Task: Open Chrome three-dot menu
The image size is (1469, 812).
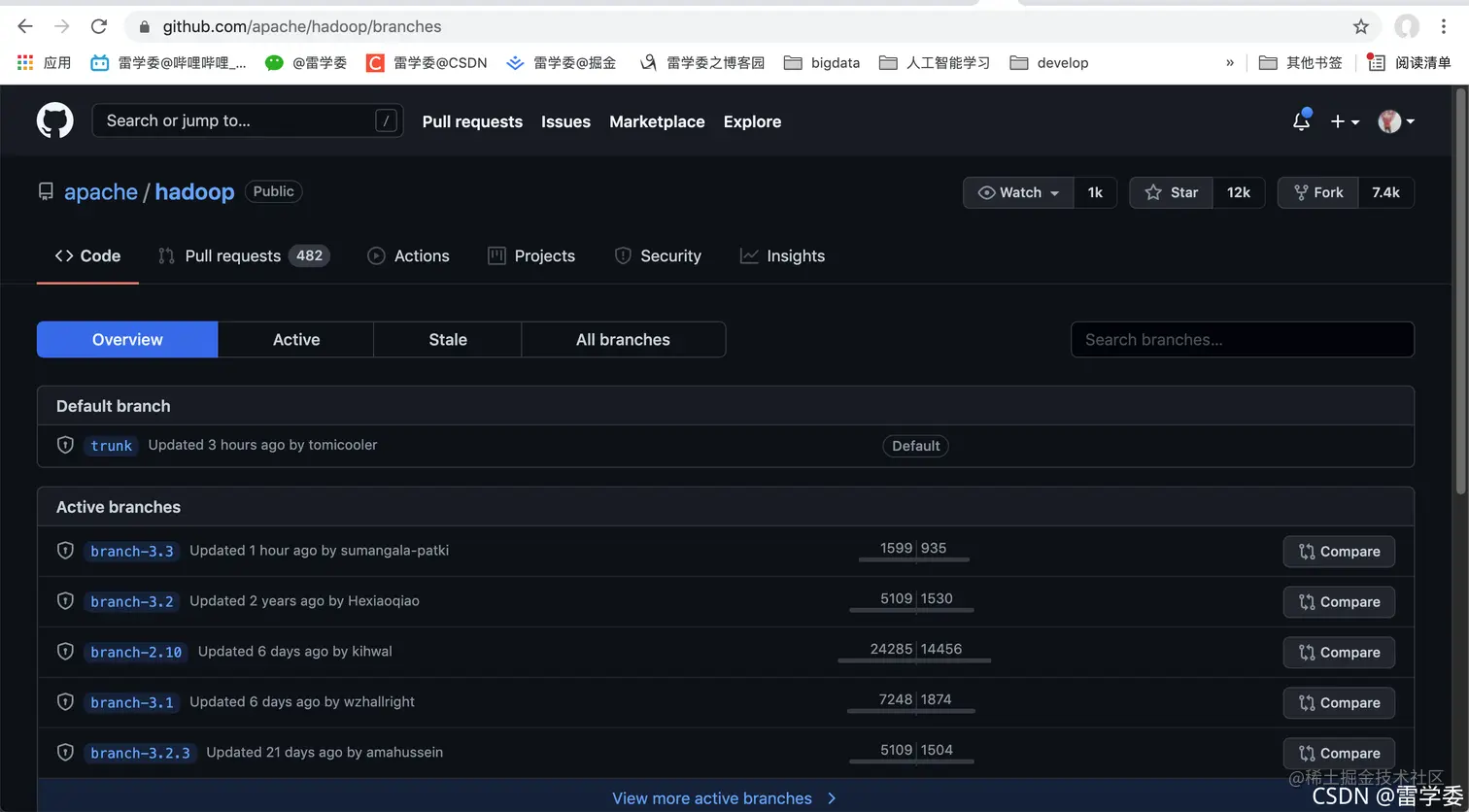Action: point(1445,26)
